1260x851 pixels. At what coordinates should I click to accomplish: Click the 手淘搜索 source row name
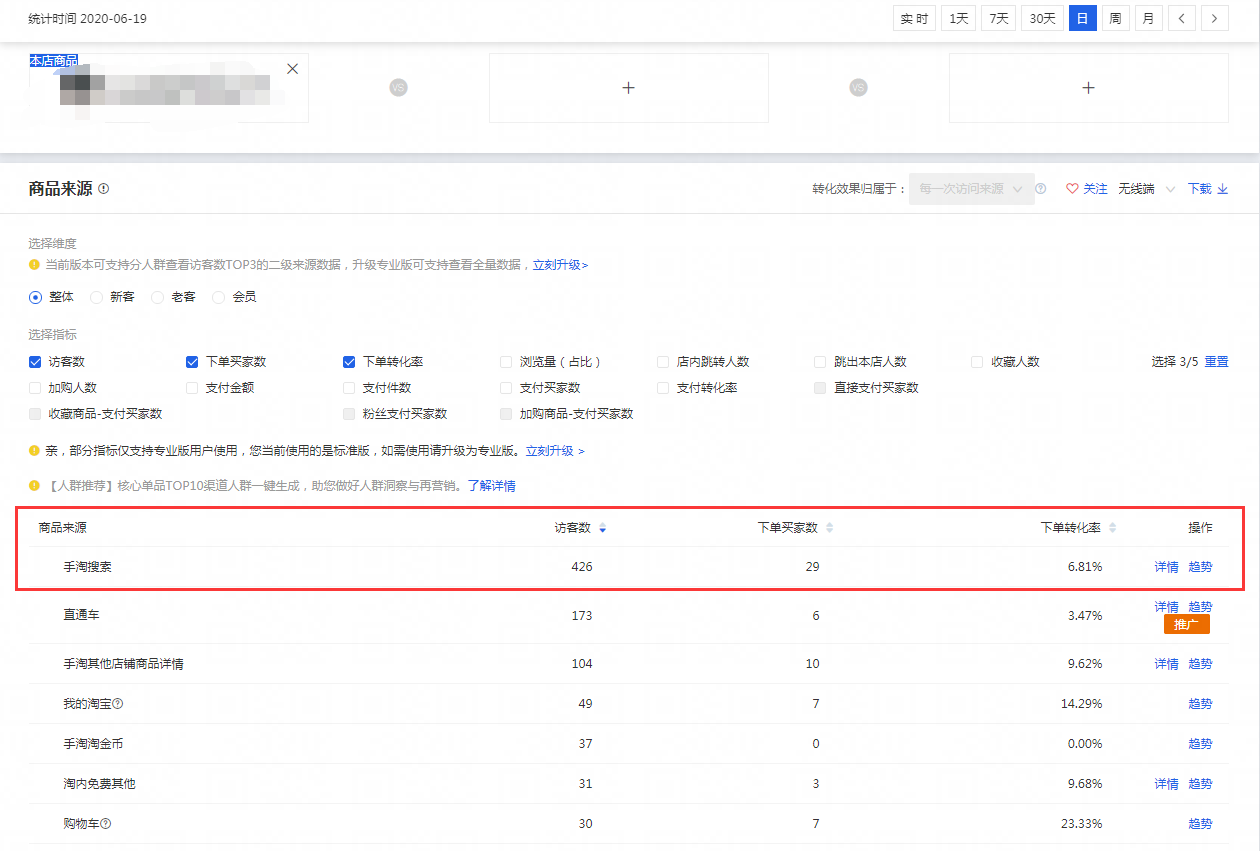coord(88,567)
